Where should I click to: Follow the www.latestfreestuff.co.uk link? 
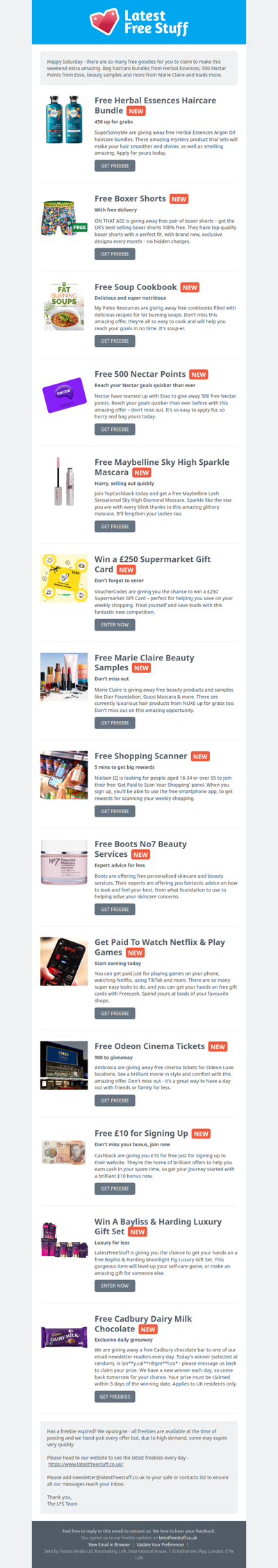[85, 1465]
